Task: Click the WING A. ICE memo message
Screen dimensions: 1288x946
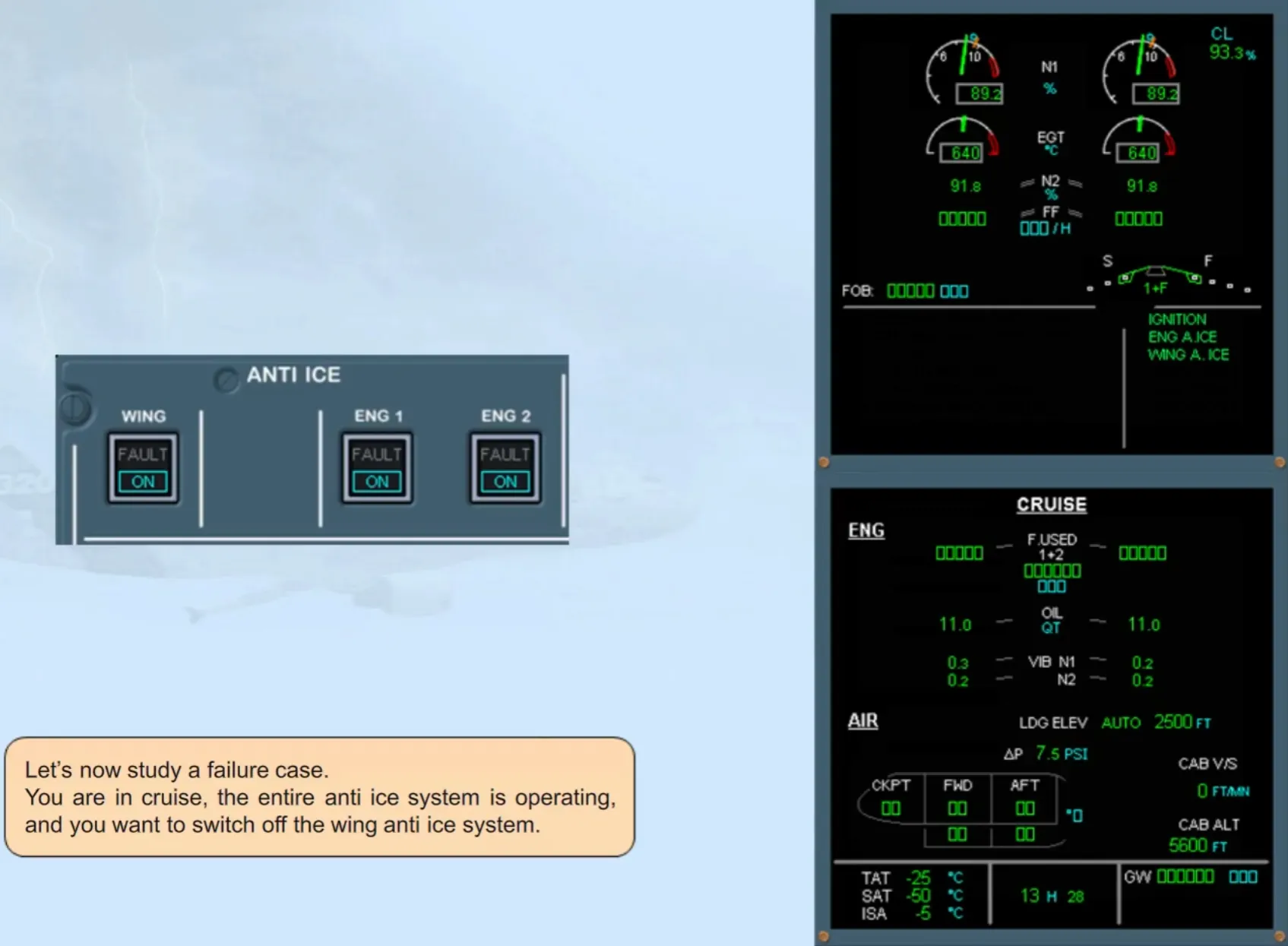Action: 1188,355
